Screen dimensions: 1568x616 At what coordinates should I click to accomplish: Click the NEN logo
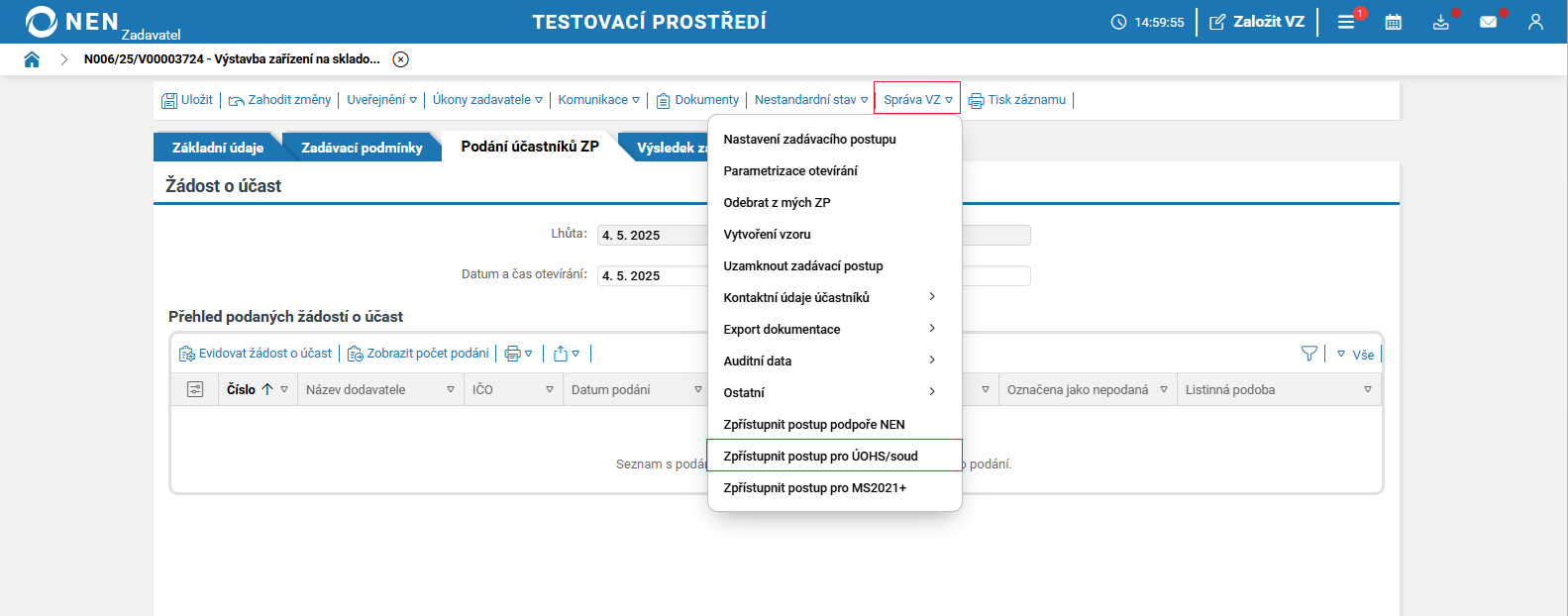71,22
